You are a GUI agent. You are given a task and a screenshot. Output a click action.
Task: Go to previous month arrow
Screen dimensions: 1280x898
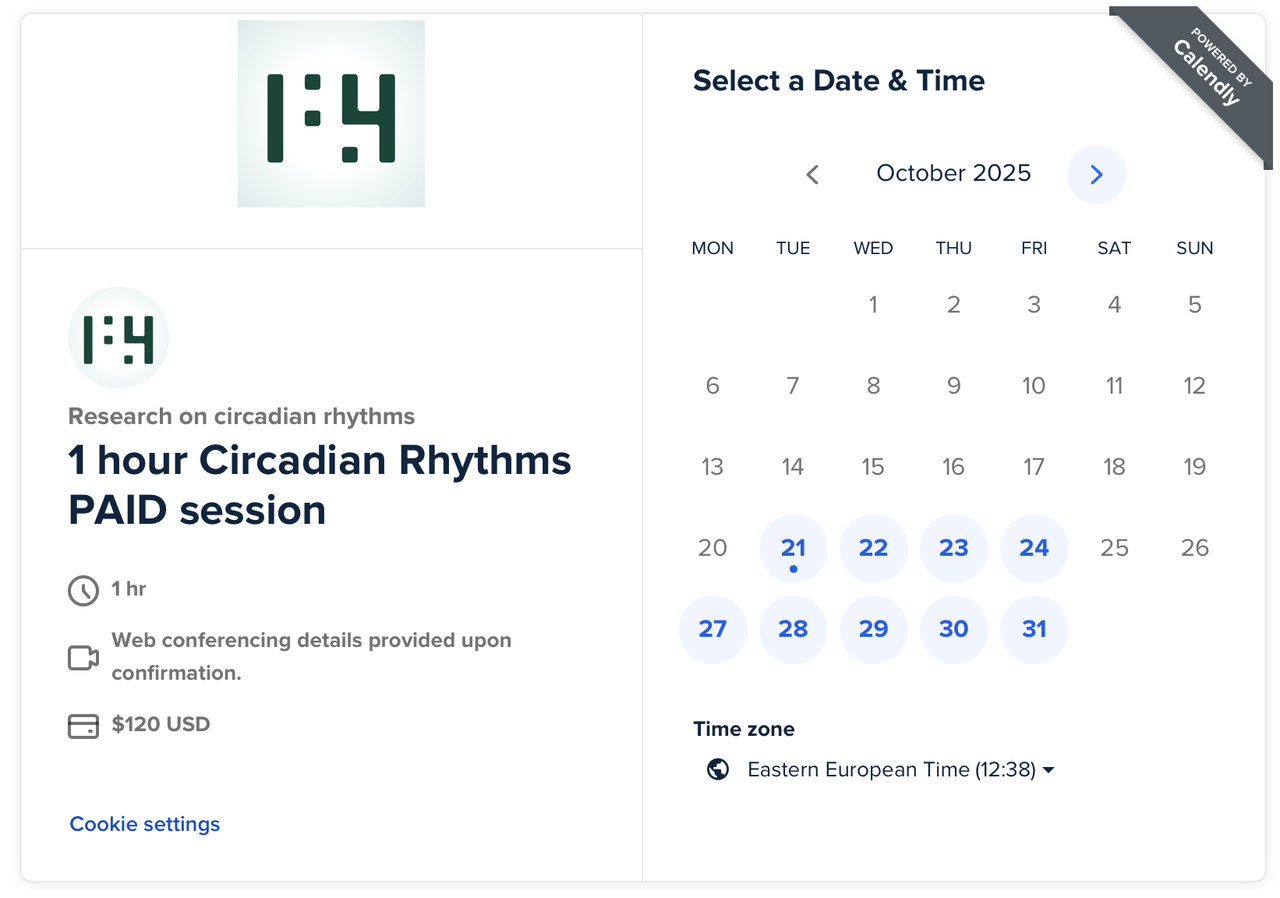pos(813,174)
